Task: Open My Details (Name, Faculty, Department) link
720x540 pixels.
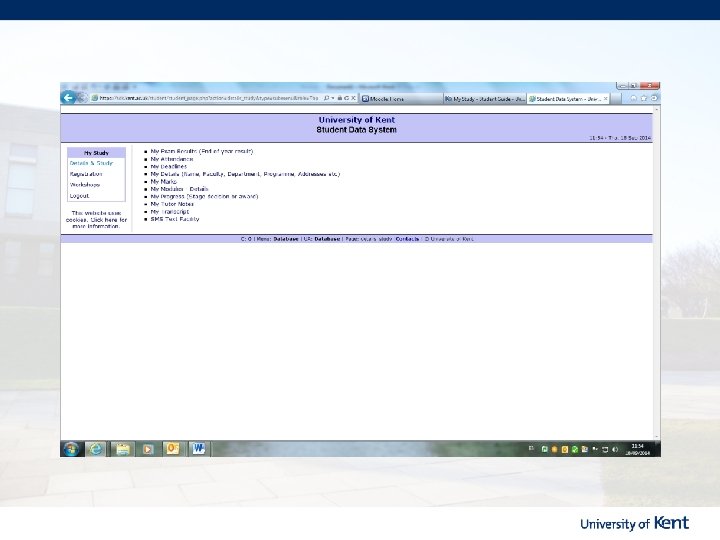Action: [x=245, y=174]
